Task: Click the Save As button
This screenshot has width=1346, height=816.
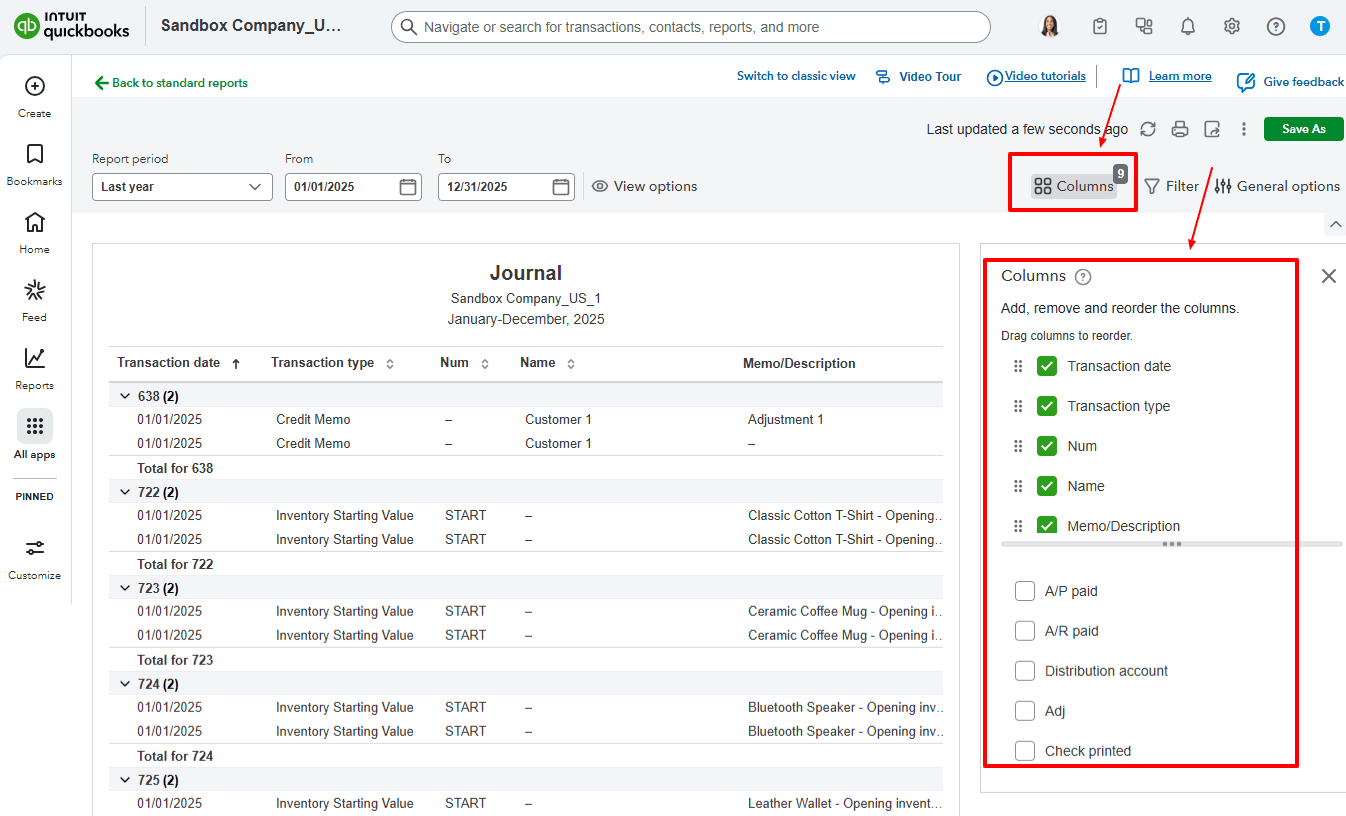Action: pyautogui.click(x=1303, y=129)
